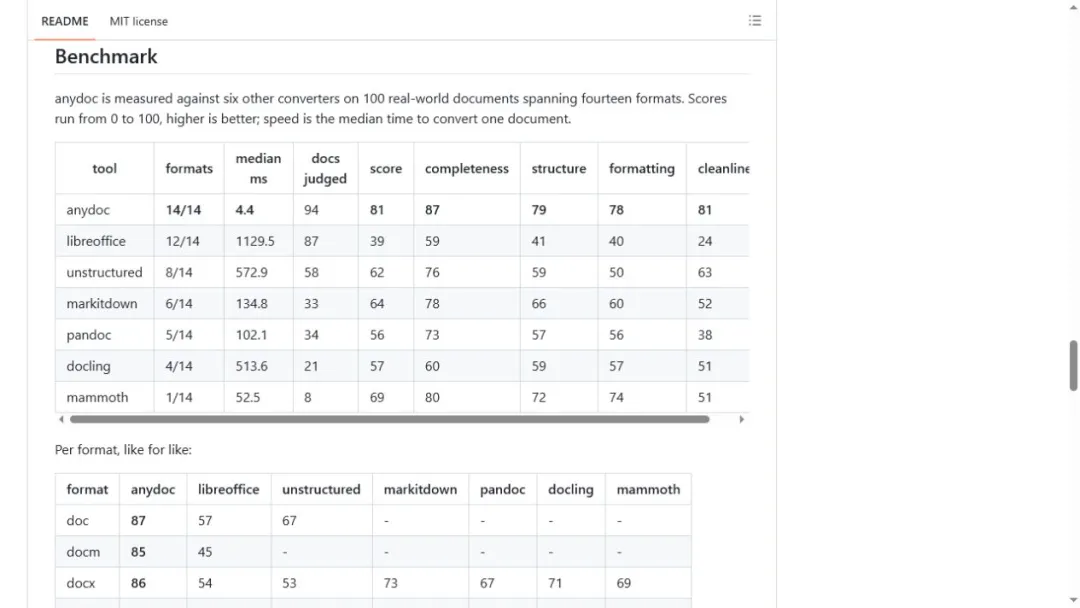Select the README tab
1080x608 pixels.
pyautogui.click(x=65, y=21)
